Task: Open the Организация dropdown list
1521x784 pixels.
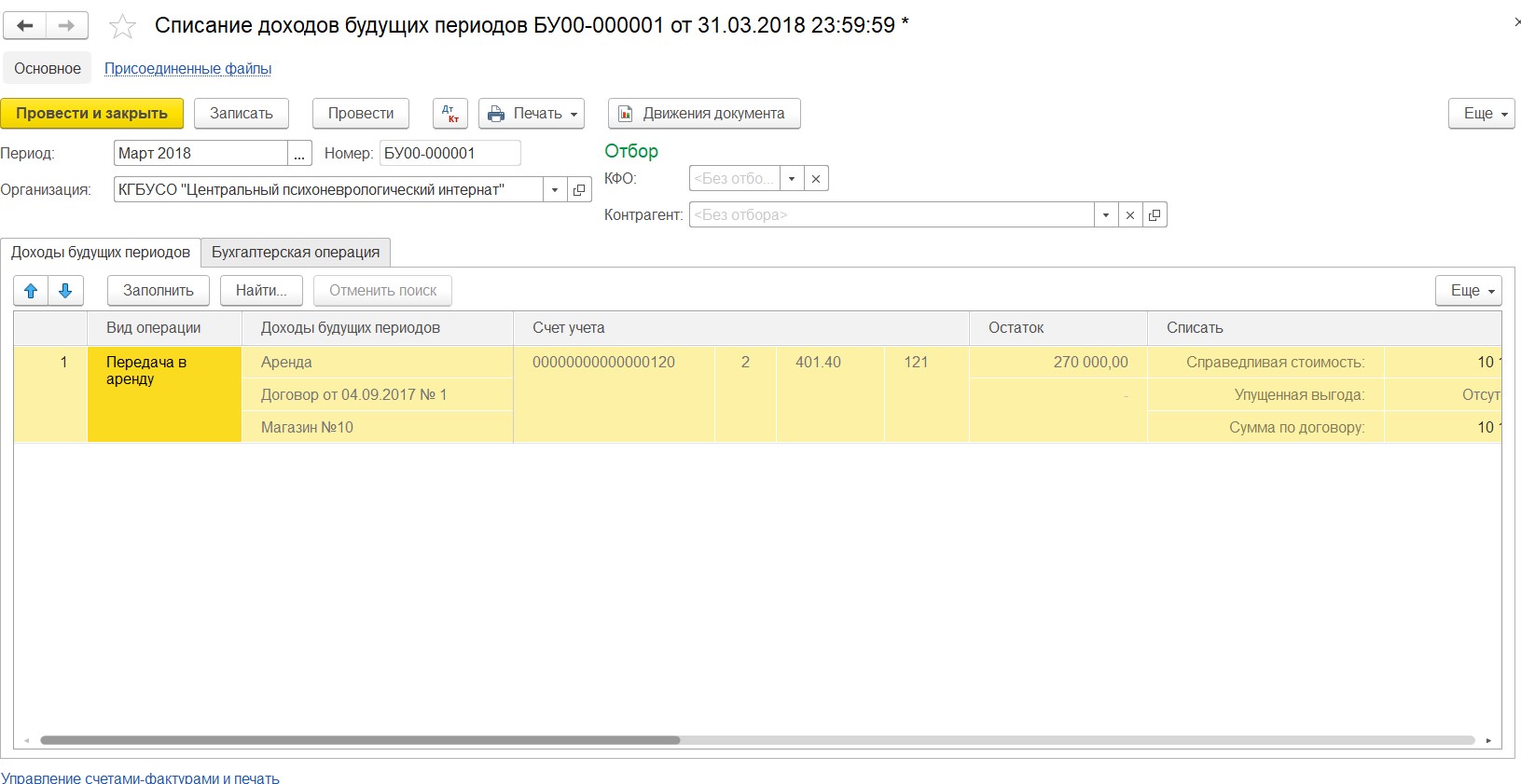Action: click(x=555, y=190)
